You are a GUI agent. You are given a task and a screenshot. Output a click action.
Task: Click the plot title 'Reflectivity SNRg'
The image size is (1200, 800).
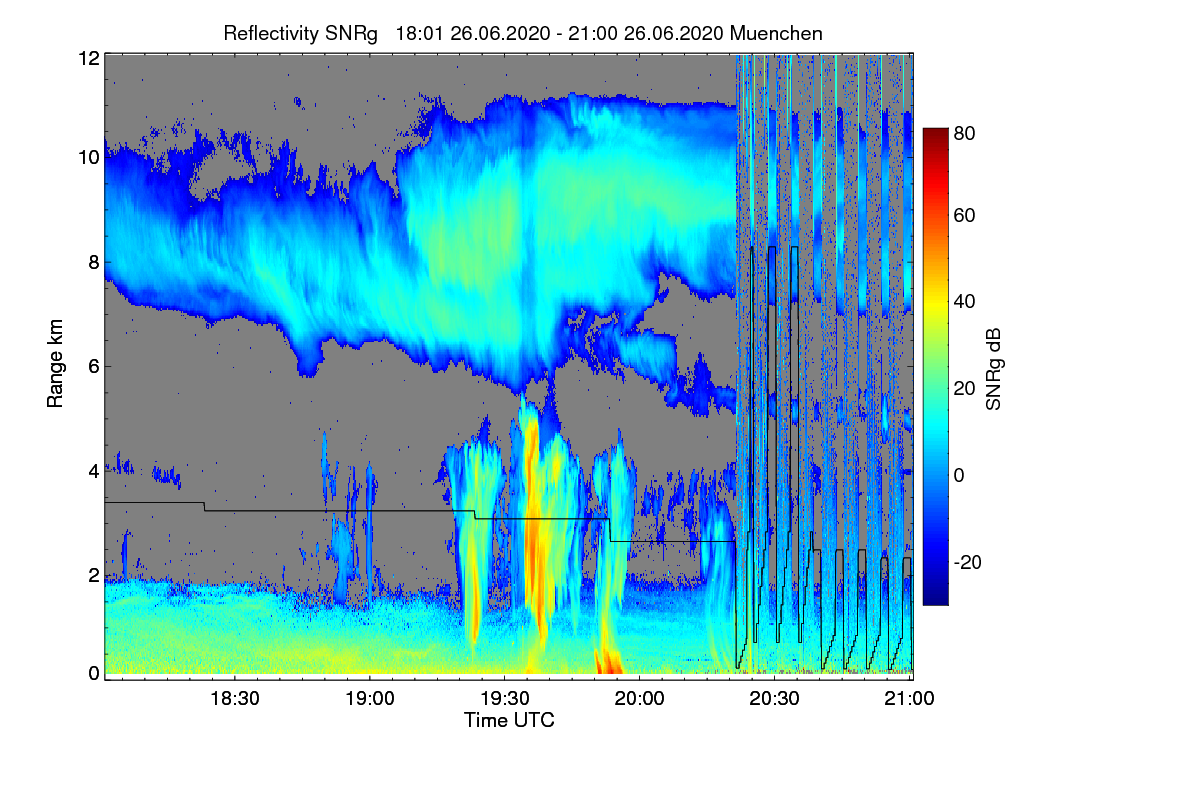301,33
